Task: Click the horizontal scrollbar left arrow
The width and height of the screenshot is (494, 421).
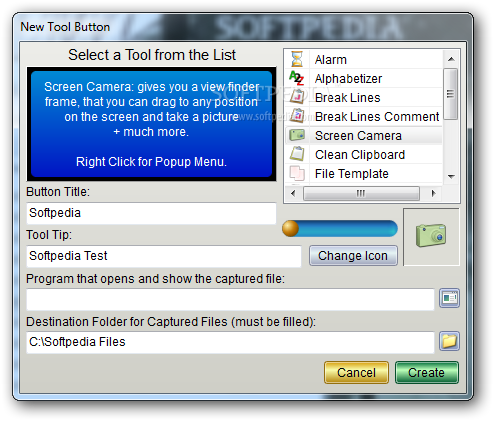Action: click(293, 193)
